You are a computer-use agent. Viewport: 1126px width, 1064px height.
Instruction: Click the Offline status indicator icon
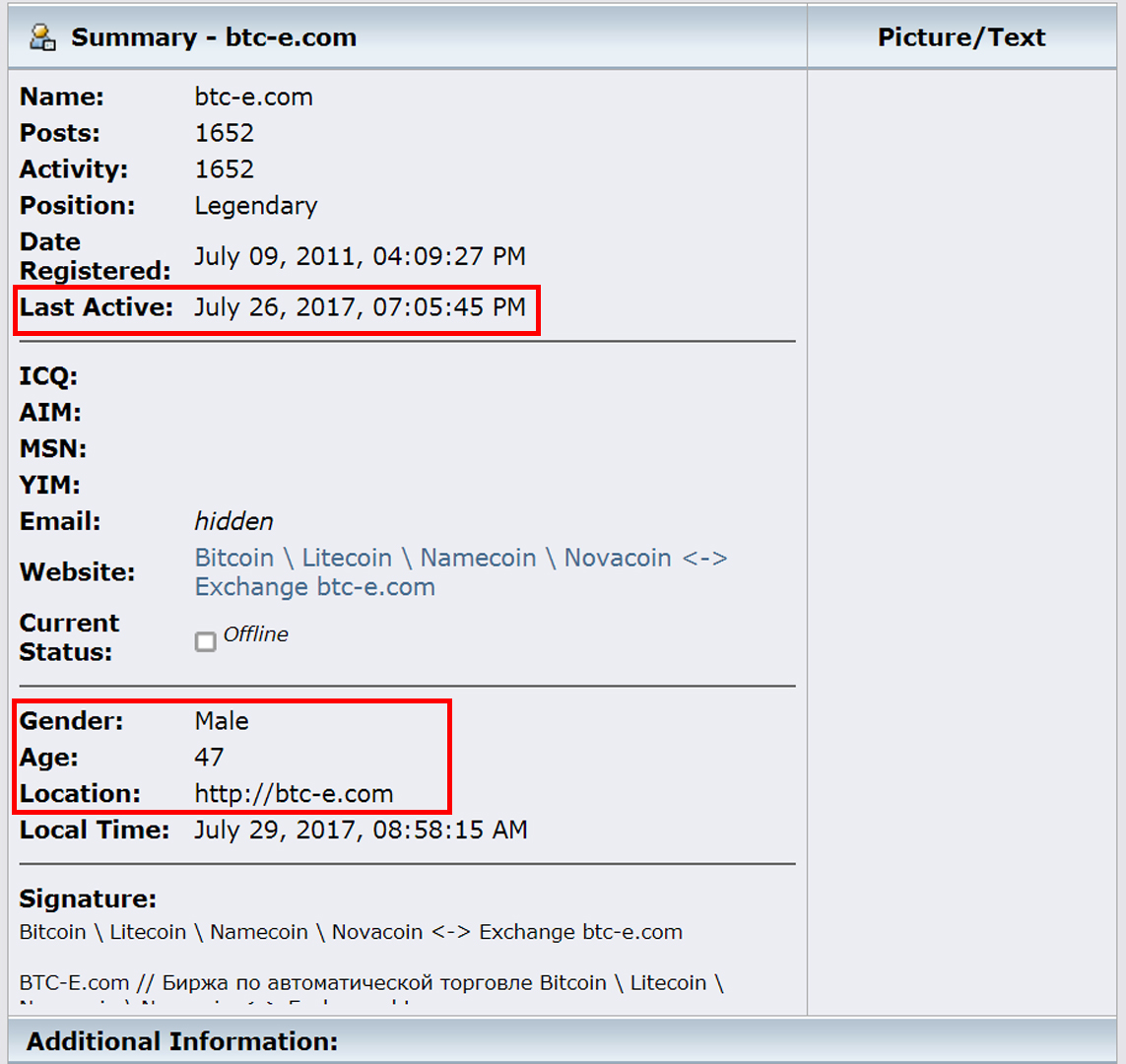coord(205,641)
